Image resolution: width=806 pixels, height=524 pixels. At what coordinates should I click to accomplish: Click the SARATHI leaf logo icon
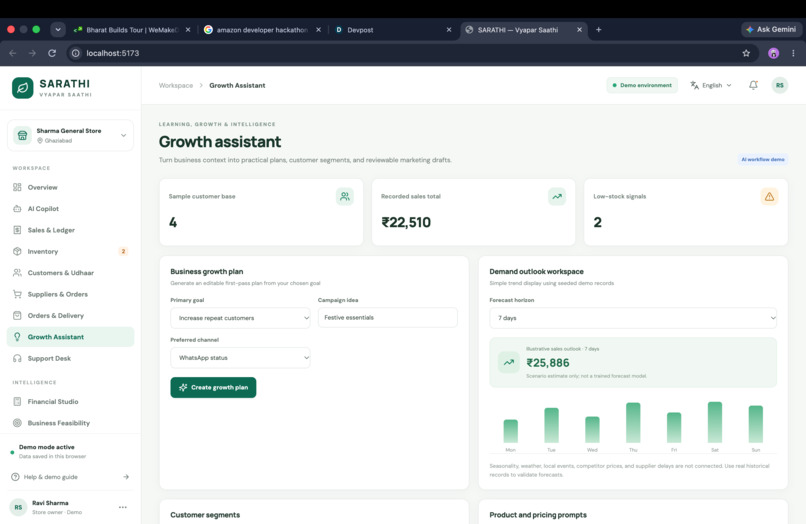click(23, 88)
